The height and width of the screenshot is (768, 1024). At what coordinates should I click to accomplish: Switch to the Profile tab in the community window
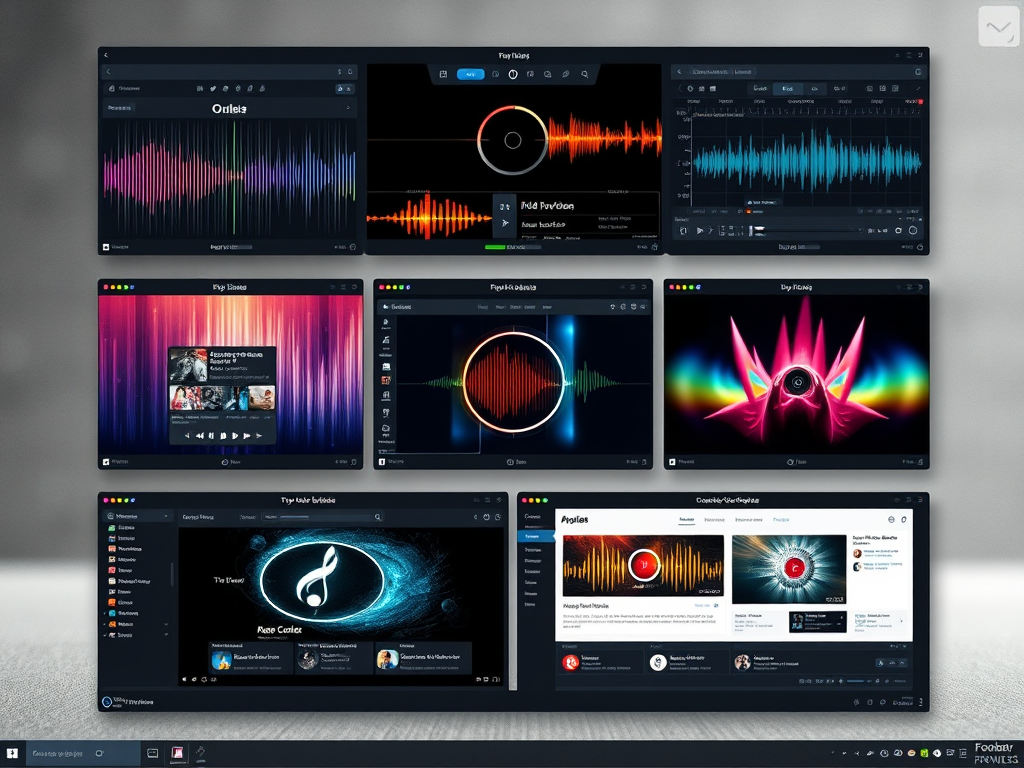pos(781,519)
